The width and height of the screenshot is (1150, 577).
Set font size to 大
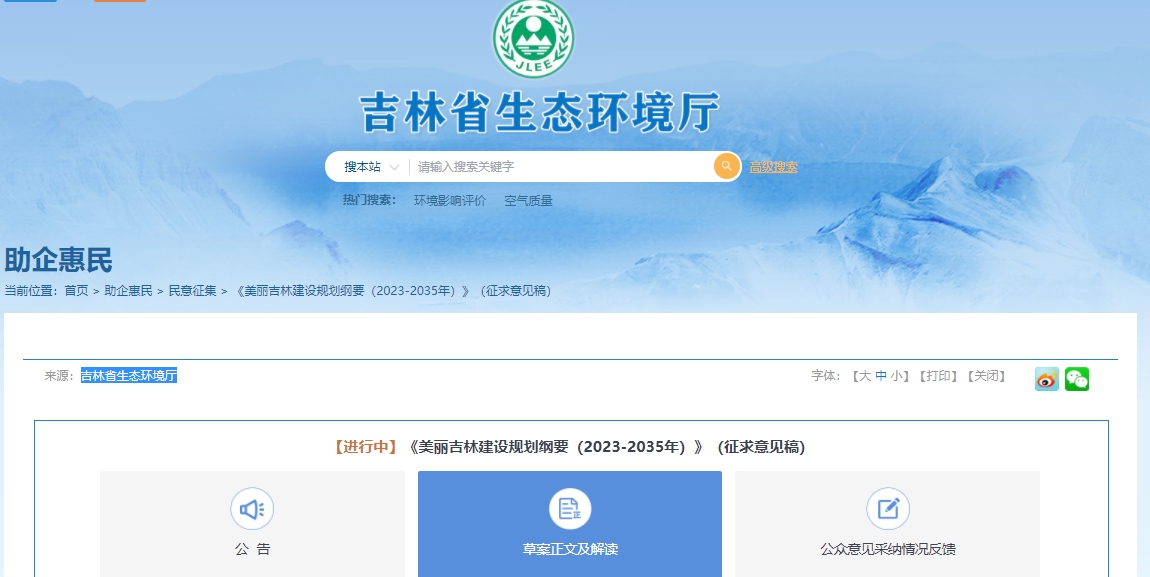pyautogui.click(x=864, y=376)
